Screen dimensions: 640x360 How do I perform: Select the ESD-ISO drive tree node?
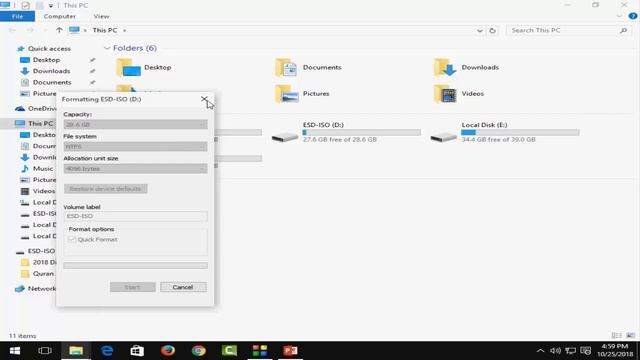[36, 251]
